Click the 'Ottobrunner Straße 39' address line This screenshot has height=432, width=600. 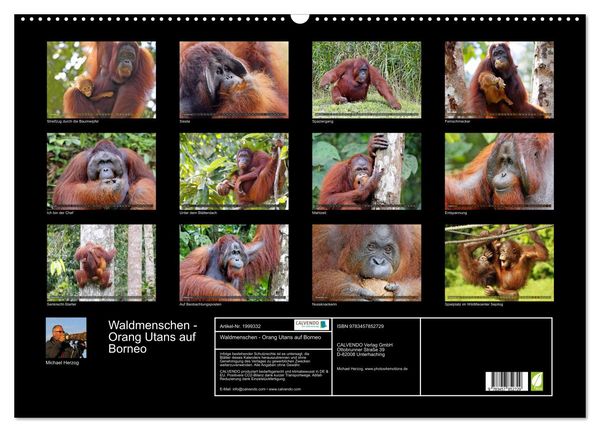pos(361,350)
